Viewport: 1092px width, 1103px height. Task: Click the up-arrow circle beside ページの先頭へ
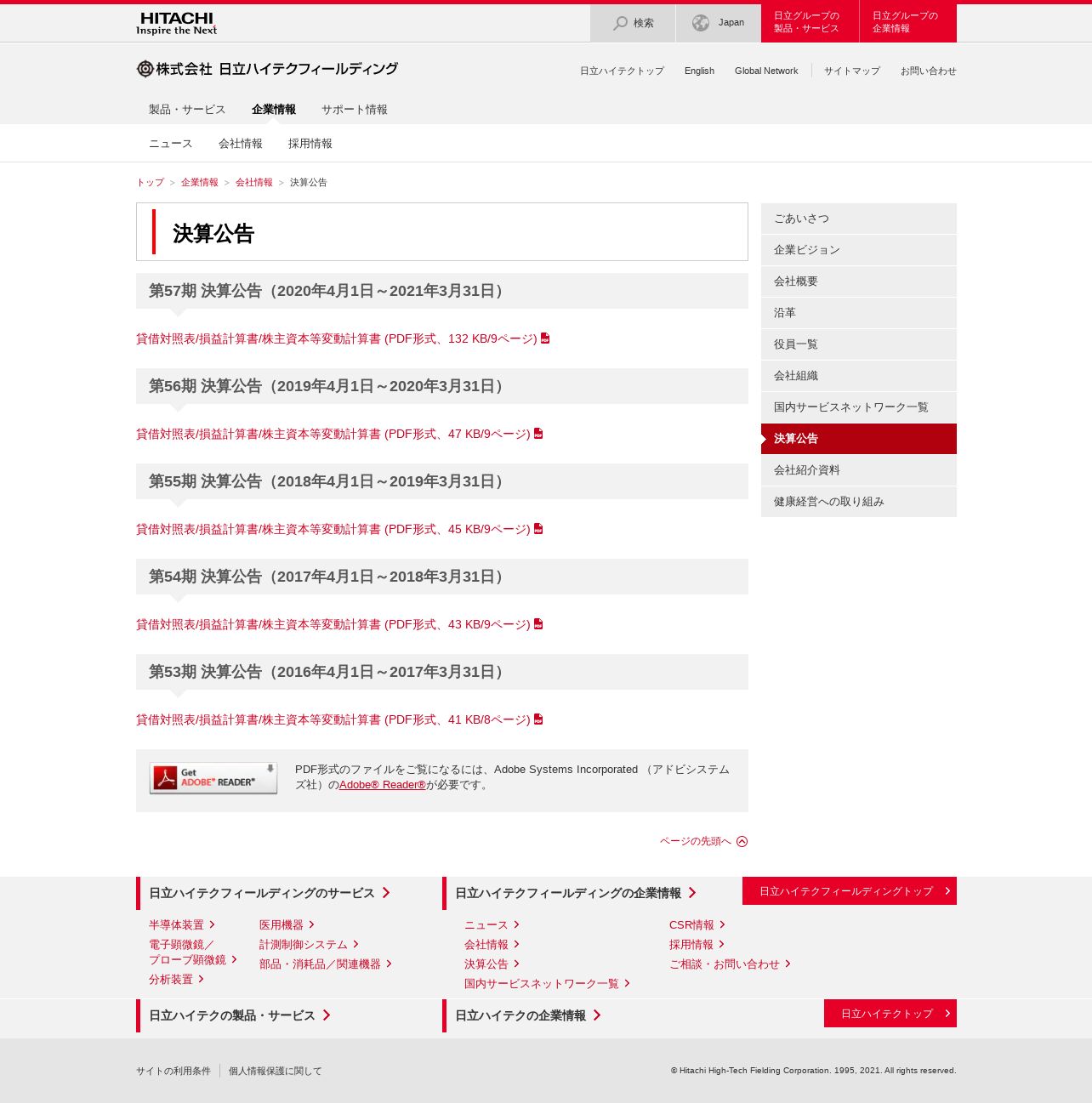coord(742,841)
